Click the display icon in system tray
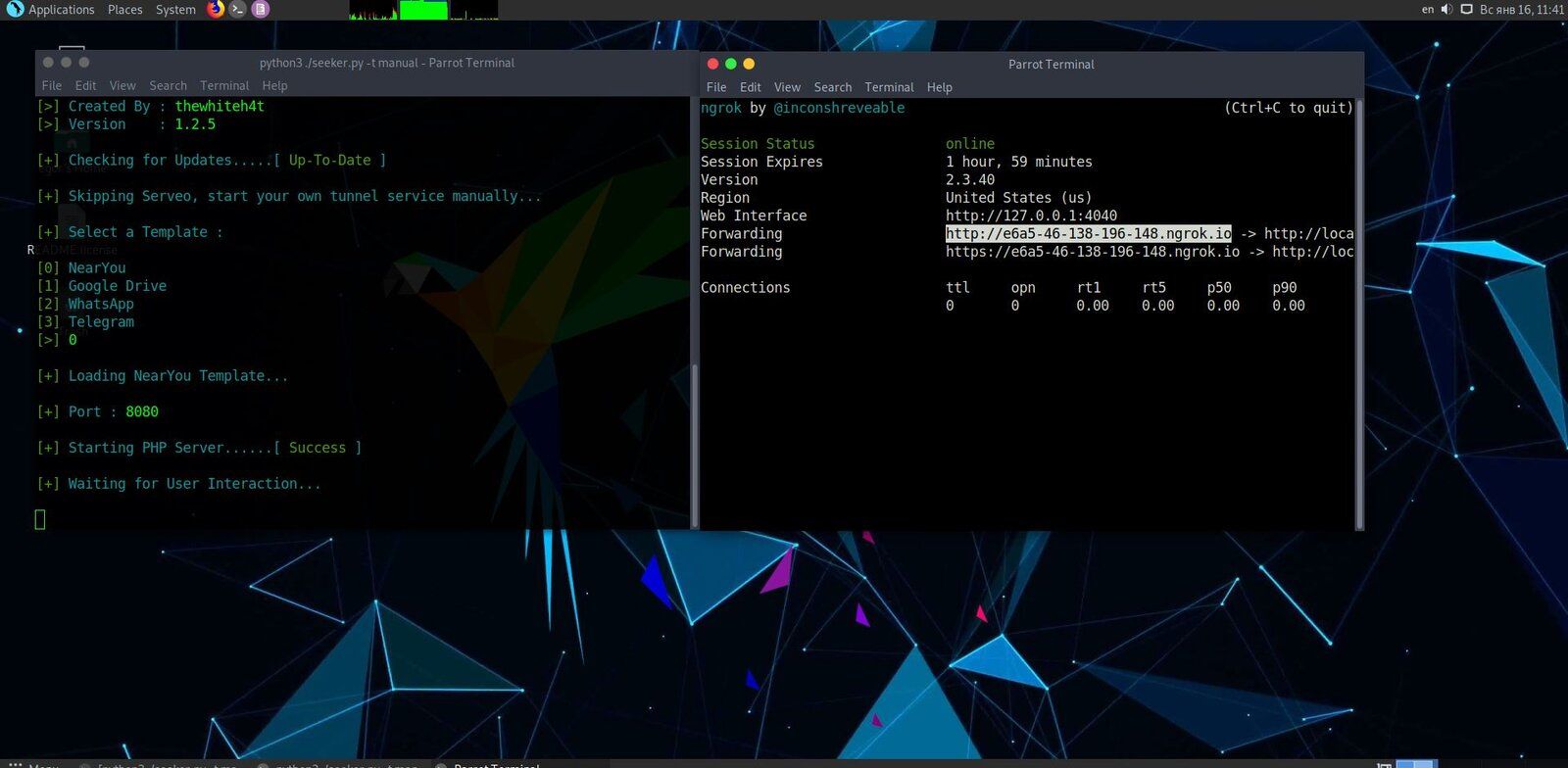 (1466, 10)
